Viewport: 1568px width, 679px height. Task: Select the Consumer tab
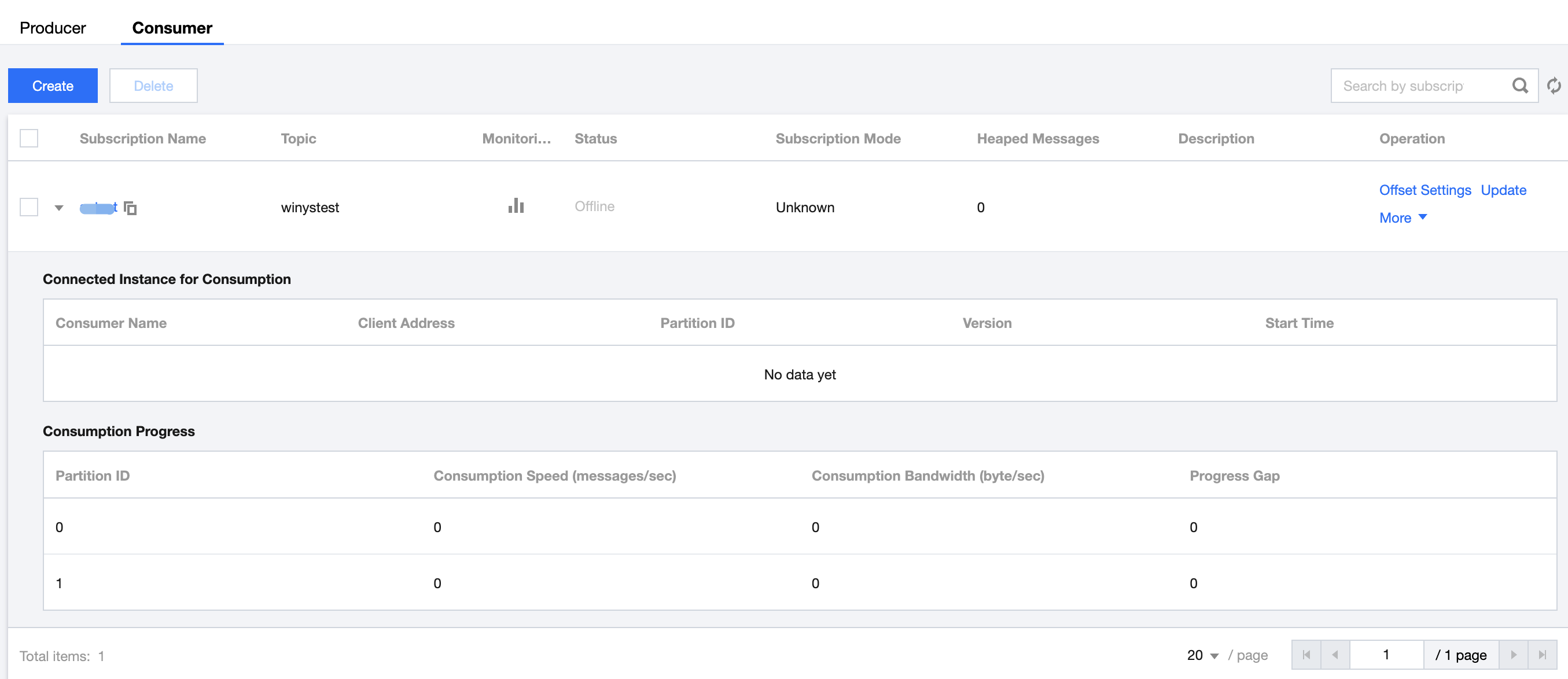pos(172,28)
